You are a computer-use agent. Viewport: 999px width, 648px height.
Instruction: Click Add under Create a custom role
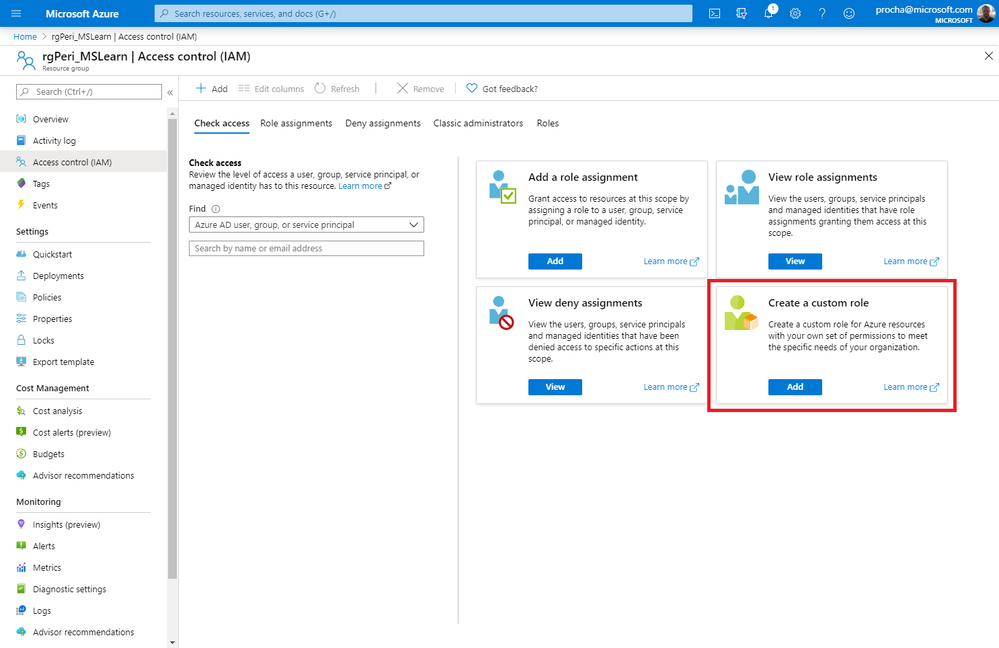point(794,387)
